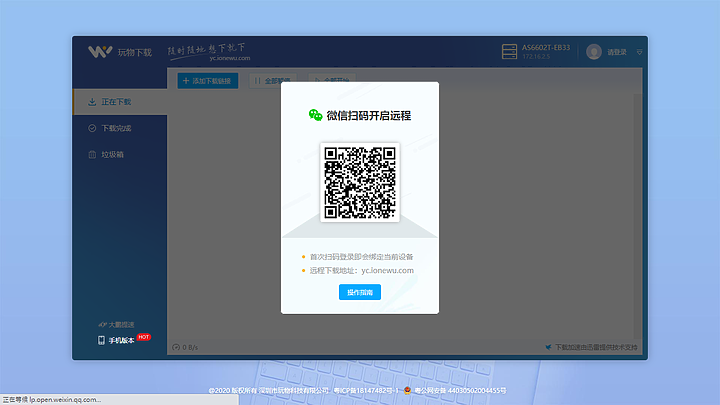Click the yc.ionewu.com slogan in header
Screen dimensions: 720x405
(x=230, y=58)
